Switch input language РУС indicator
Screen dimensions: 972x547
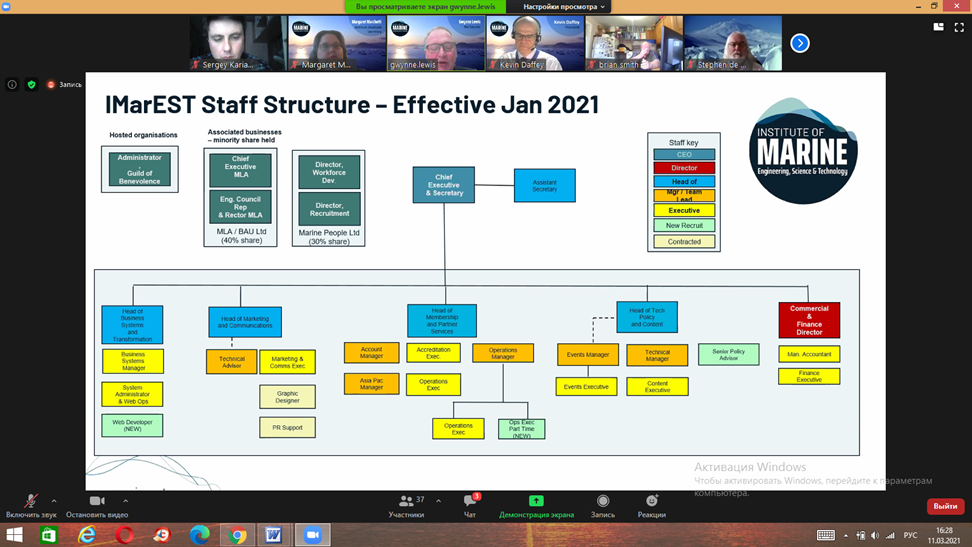pyautogui.click(x=910, y=535)
